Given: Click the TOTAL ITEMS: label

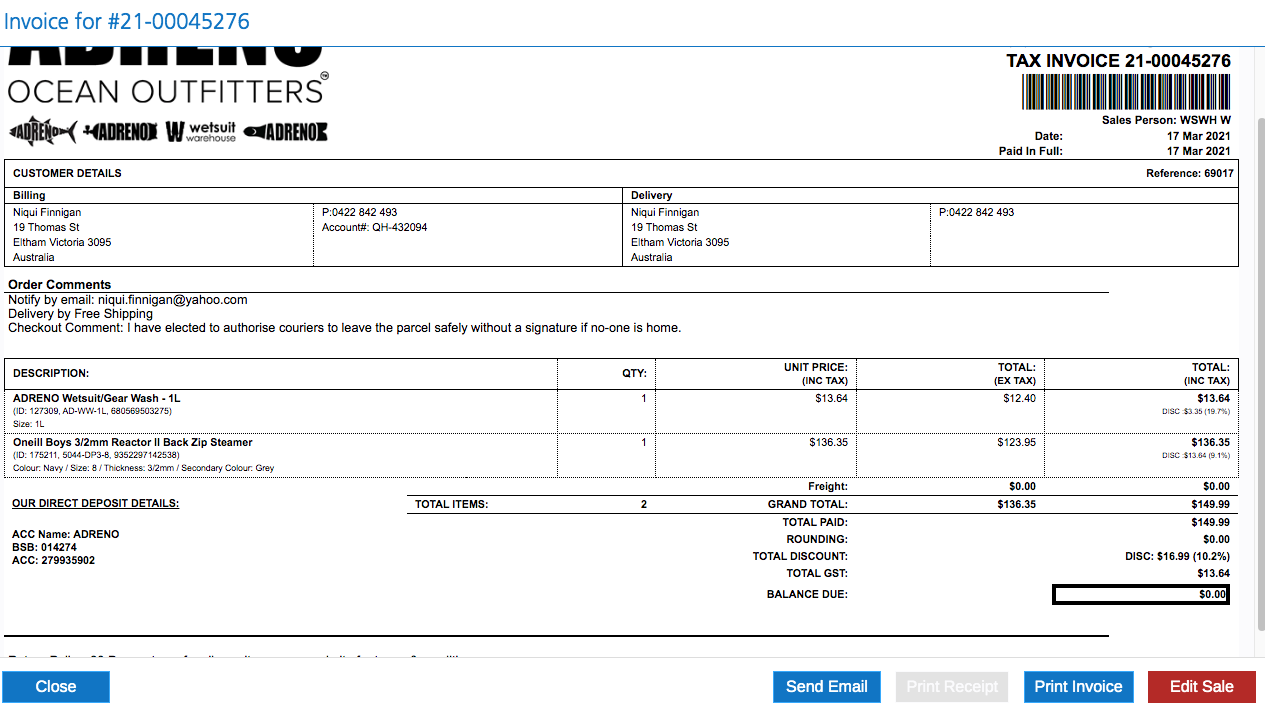Looking at the screenshot, I should (452, 504).
